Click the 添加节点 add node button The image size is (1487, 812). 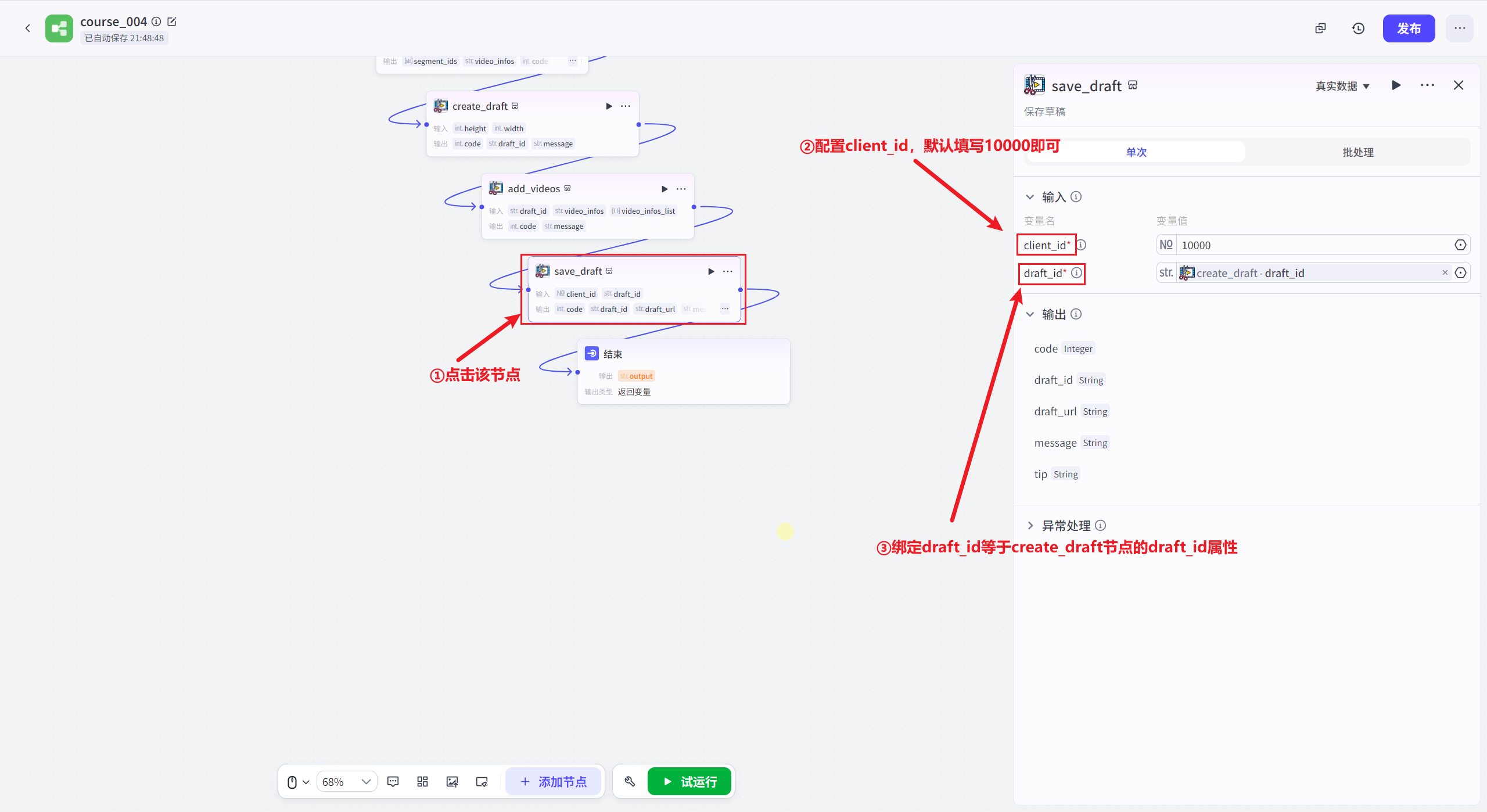(554, 781)
